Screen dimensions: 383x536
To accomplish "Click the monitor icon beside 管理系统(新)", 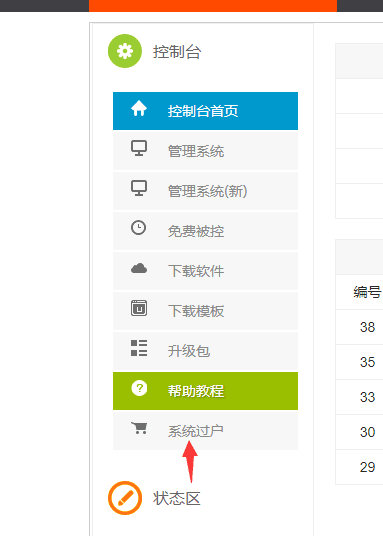I will (x=139, y=188).
